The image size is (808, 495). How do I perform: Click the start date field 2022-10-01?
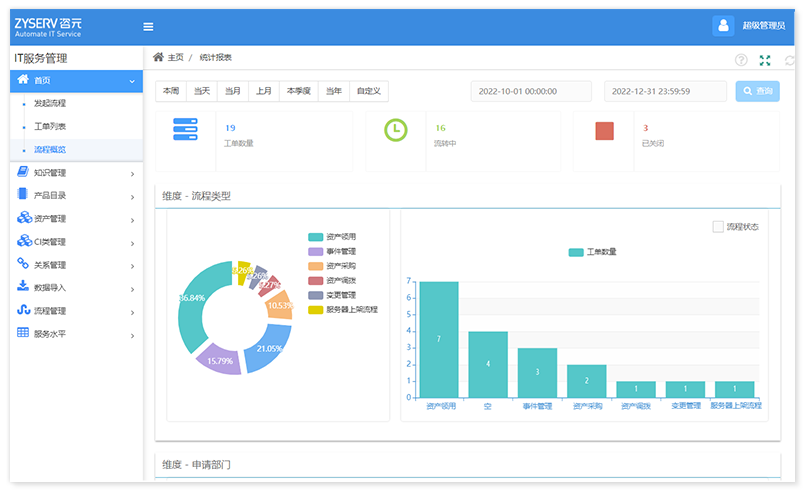coord(531,91)
